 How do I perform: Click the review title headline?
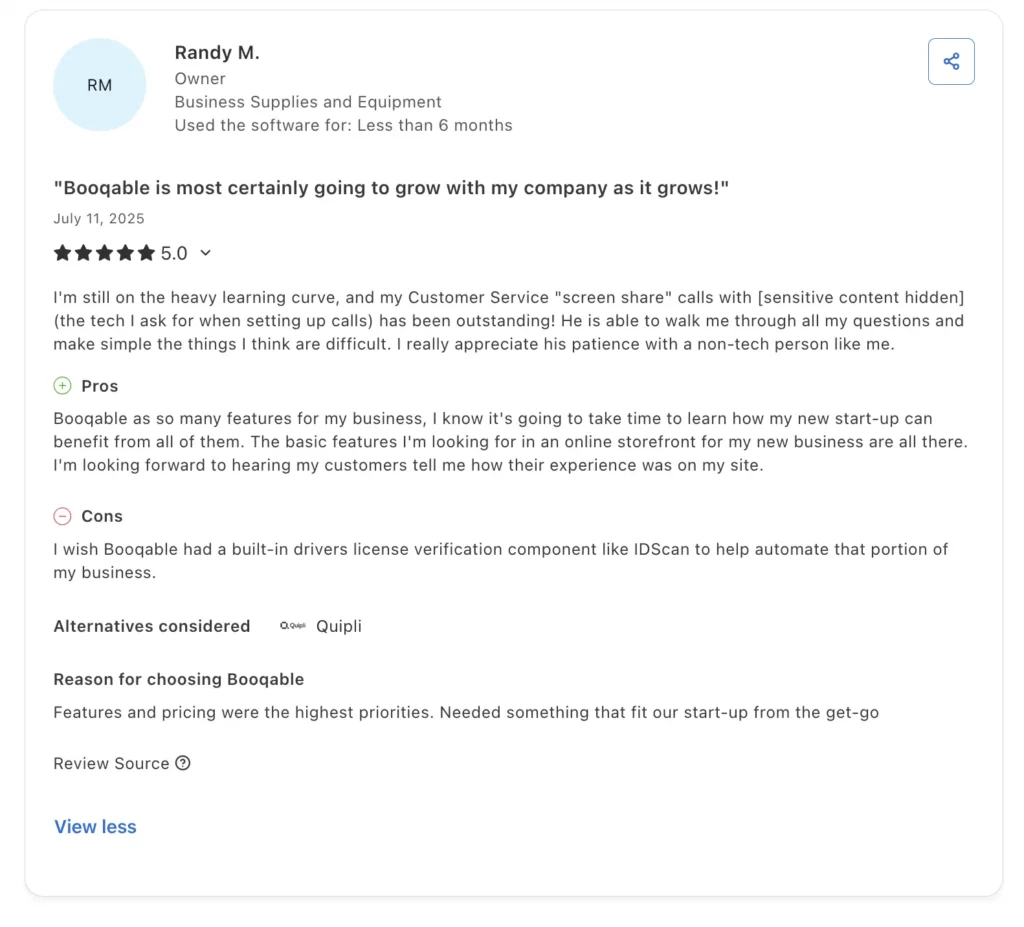coord(391,188)
